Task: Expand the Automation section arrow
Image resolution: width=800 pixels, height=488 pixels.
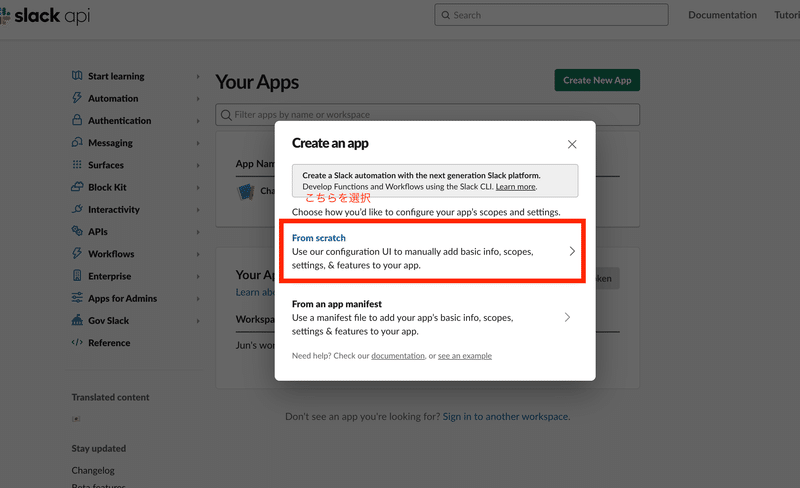Action: pyautogui.click(x=198, y=99)
